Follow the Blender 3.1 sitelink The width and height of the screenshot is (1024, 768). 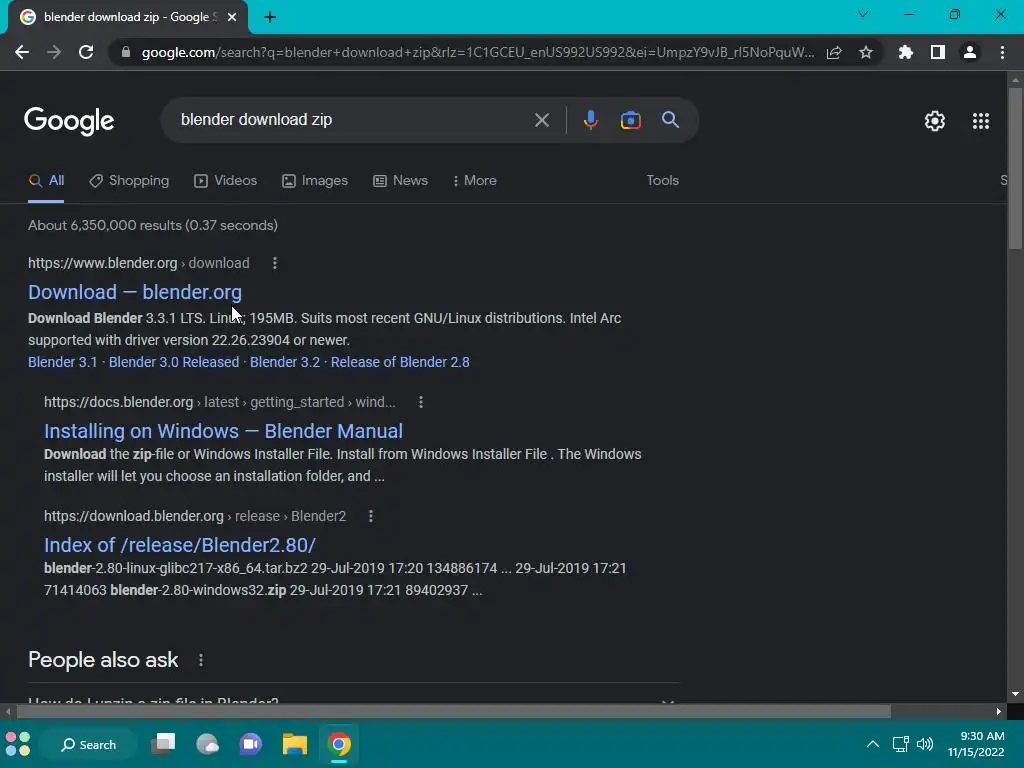pyautogui.click(x=62, y=362)
